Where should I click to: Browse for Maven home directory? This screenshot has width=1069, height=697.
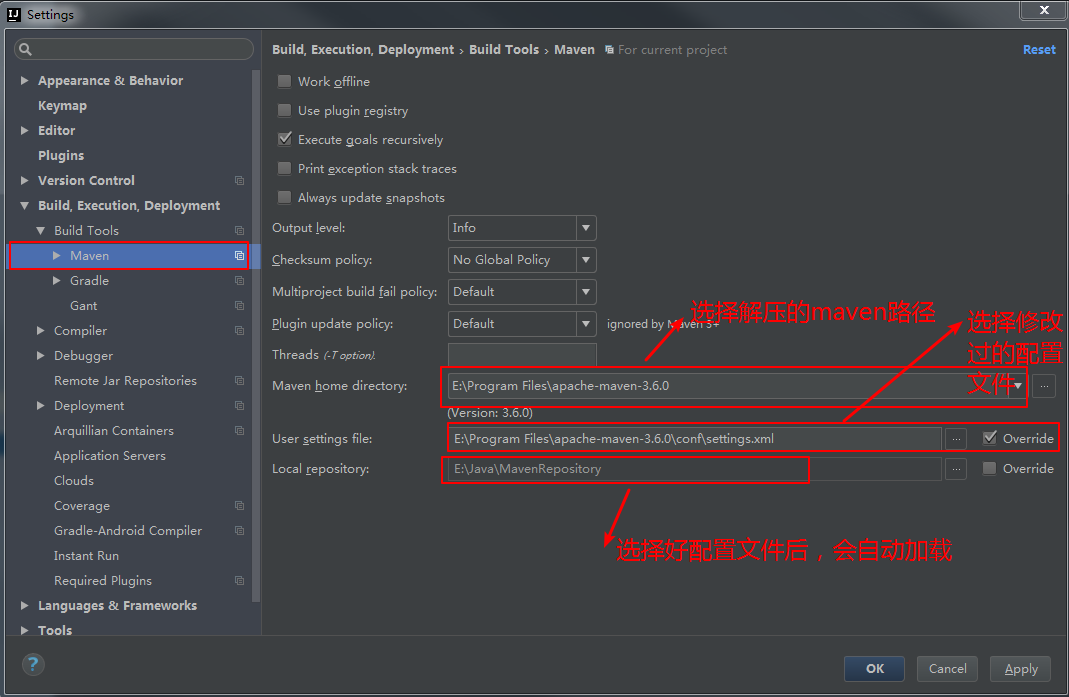(x=1044, y=386)
